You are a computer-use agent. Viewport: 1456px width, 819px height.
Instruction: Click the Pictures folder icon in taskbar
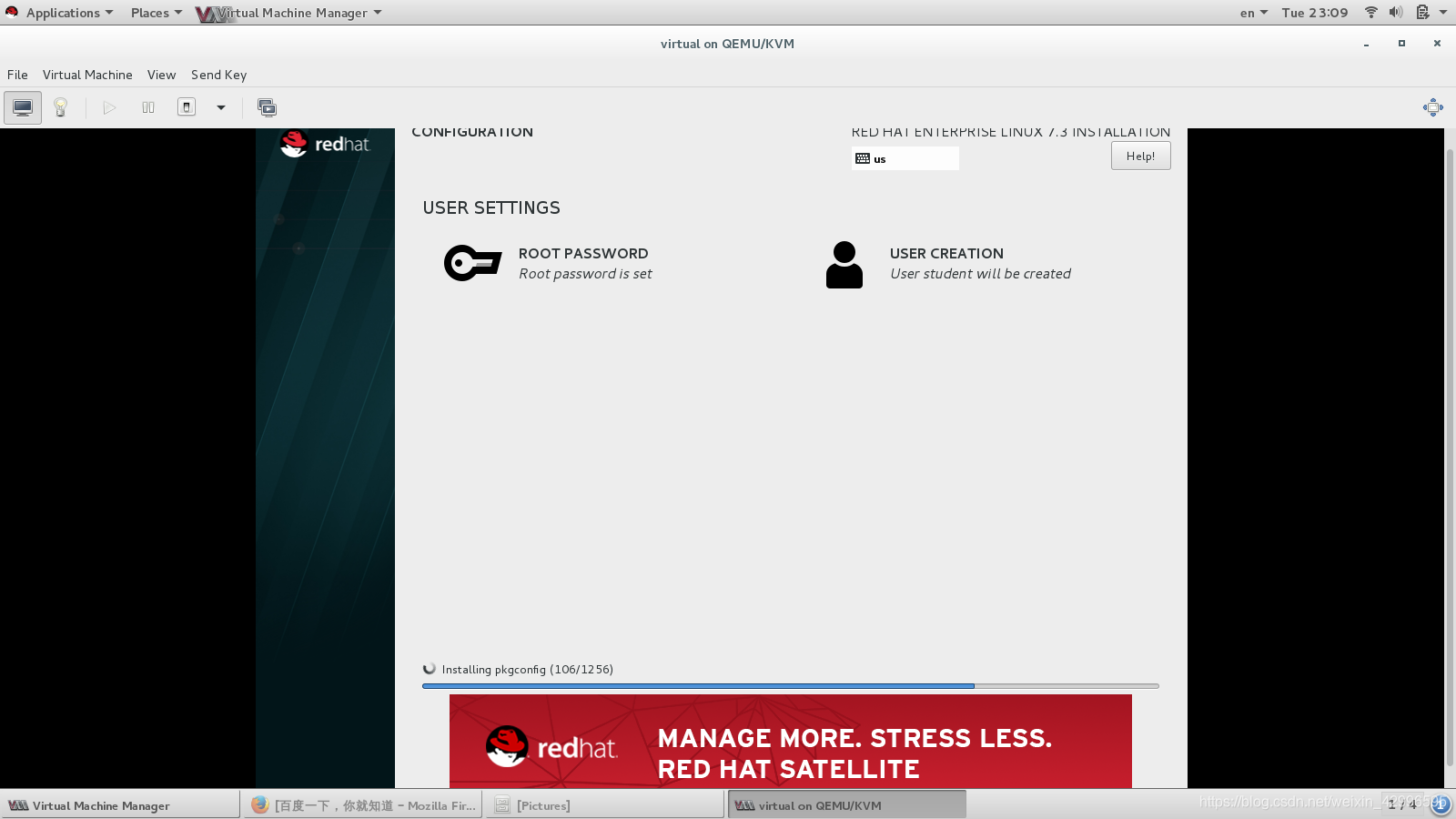[x=501, y=805]
